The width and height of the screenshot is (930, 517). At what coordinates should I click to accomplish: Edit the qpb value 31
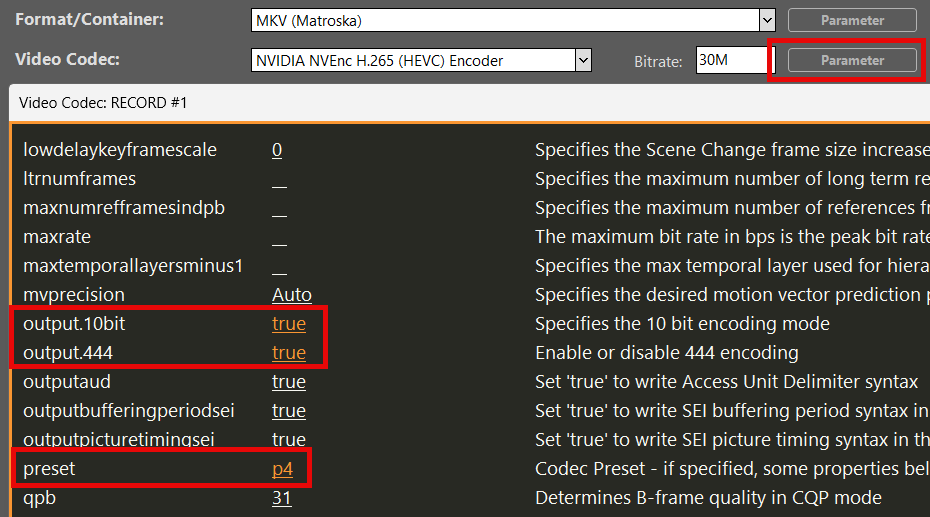(x=282, y=498)
